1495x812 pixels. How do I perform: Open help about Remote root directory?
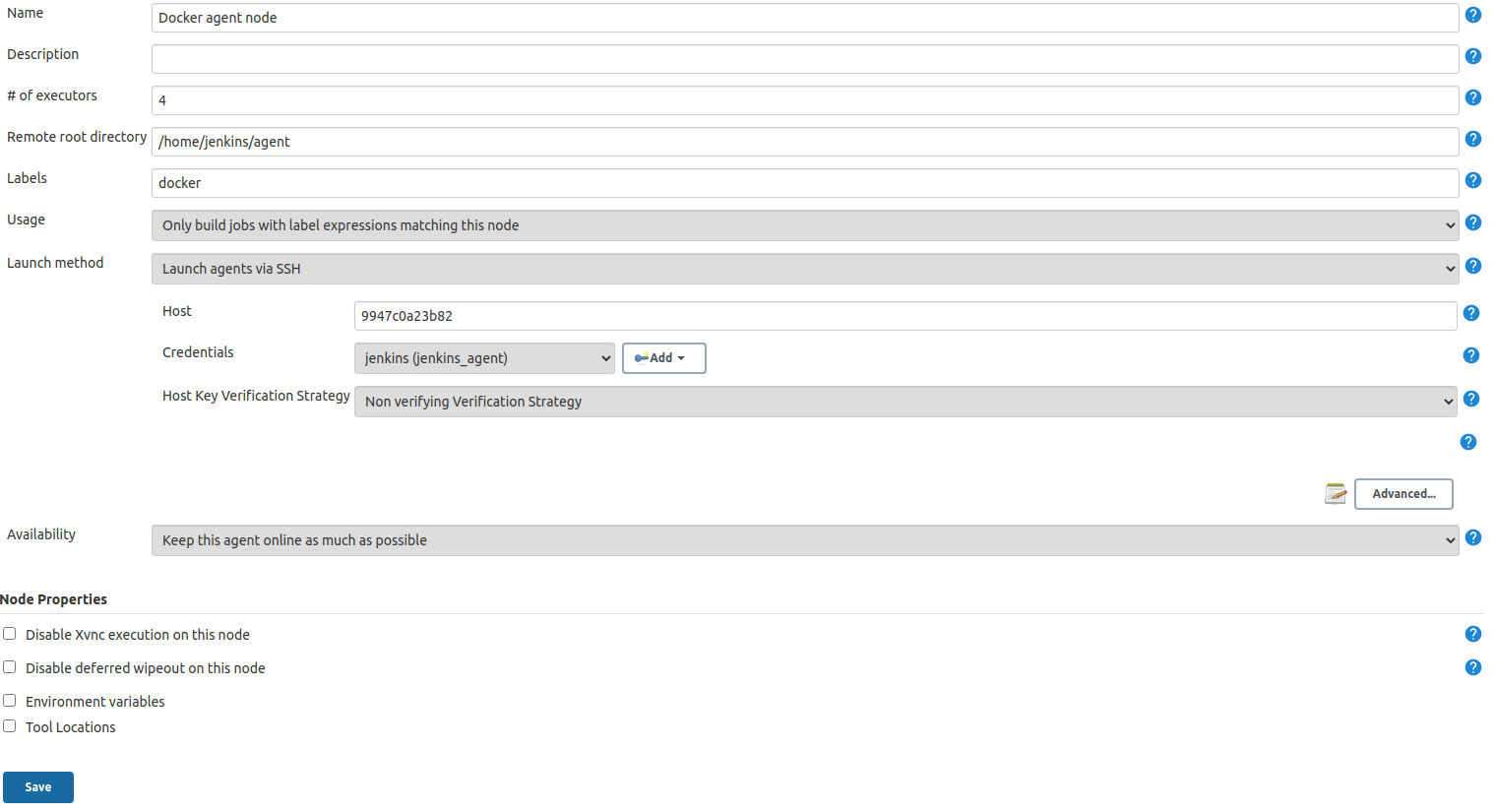1472,139
